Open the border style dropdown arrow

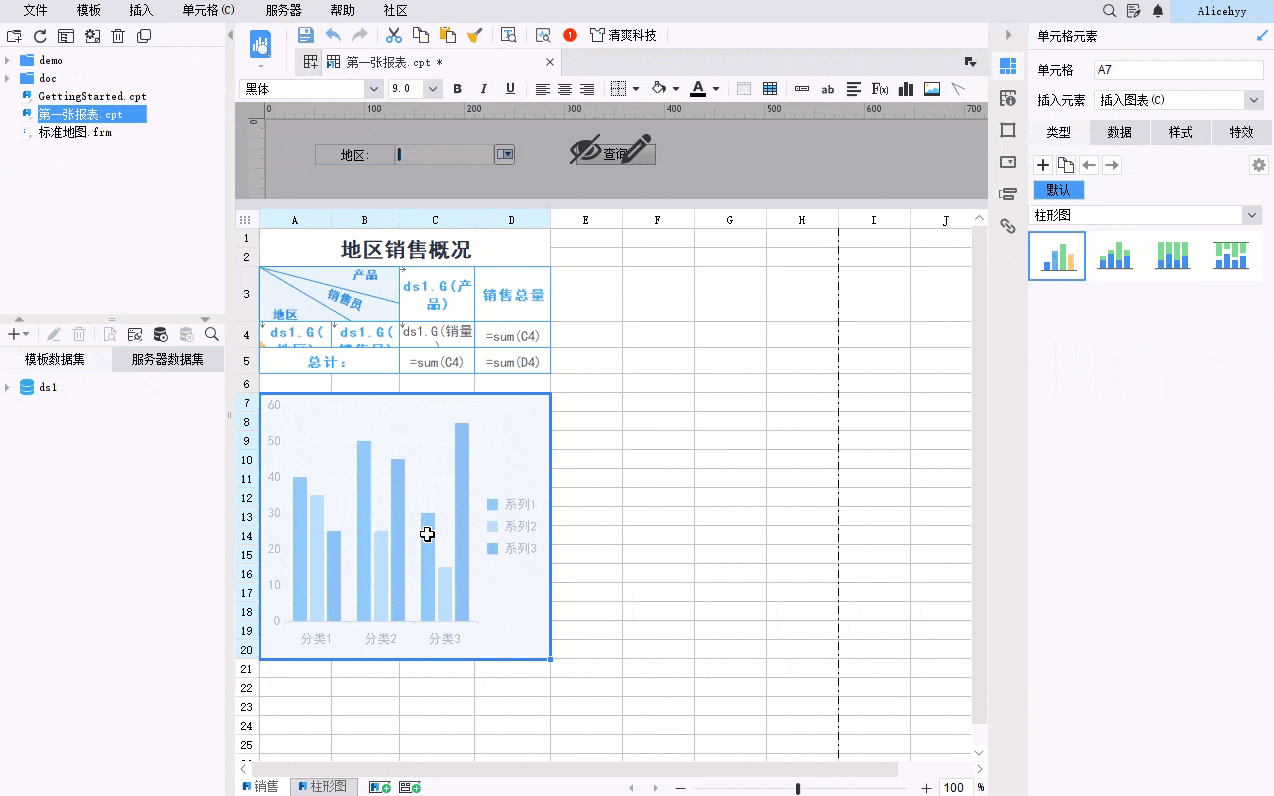(636, 89)
